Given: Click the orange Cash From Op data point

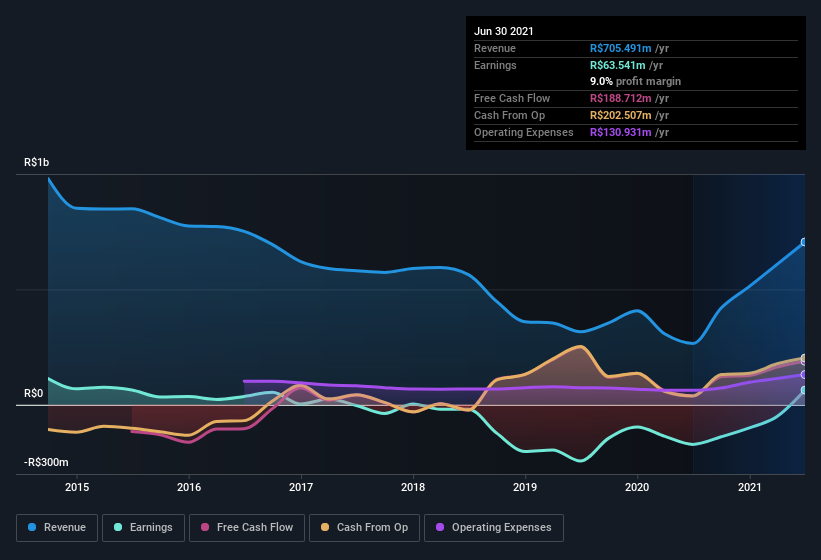Looking at the screenshot, I should (804, 358).
